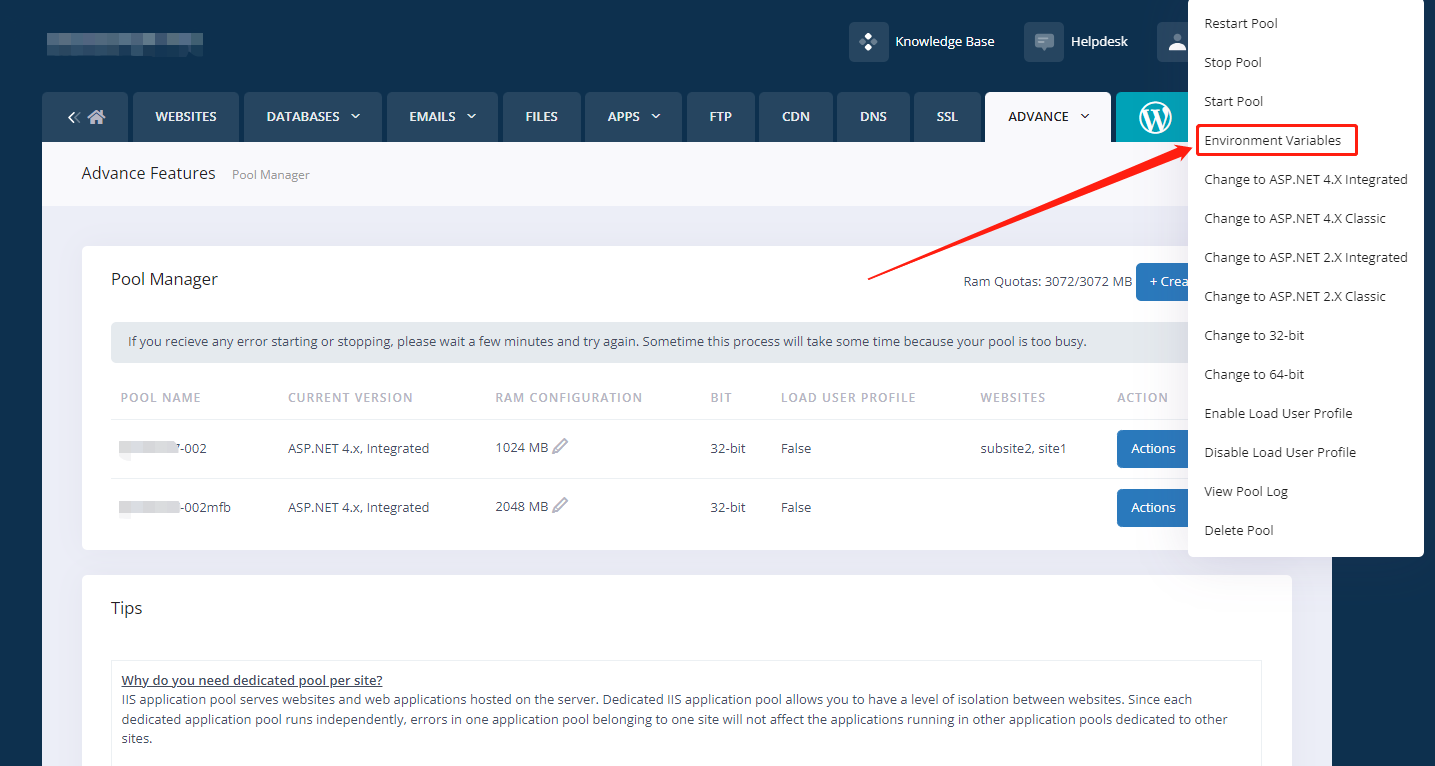Image resolution: width=1435 pixels, height=766 pixels.
Task: Choose Delete Pool from menu
Action: coord(1238,531)
